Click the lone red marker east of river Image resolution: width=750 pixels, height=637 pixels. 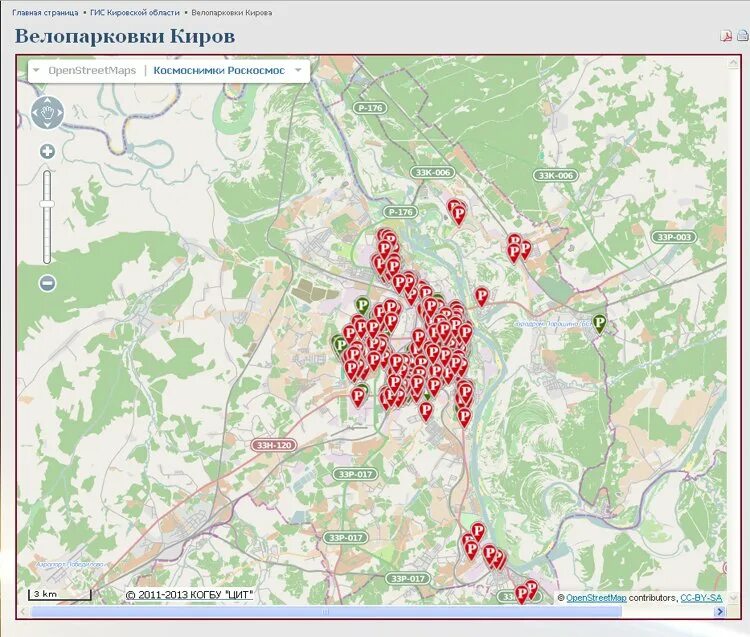pos(482,297)
